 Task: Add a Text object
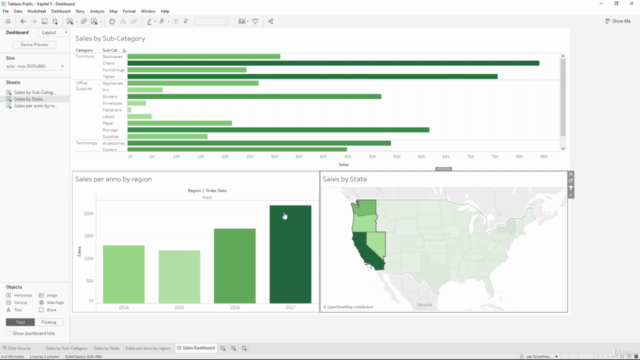[14, 310]
